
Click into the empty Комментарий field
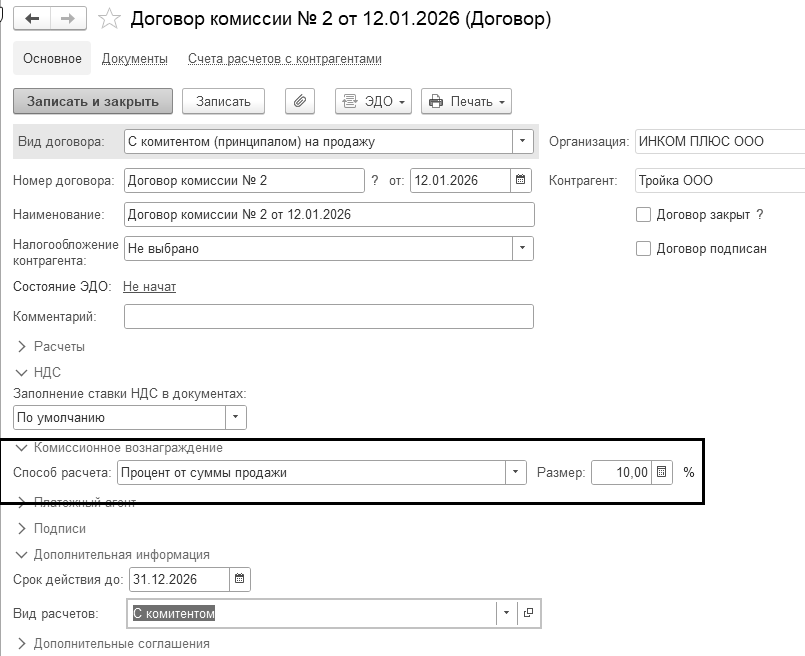[329, 317]
